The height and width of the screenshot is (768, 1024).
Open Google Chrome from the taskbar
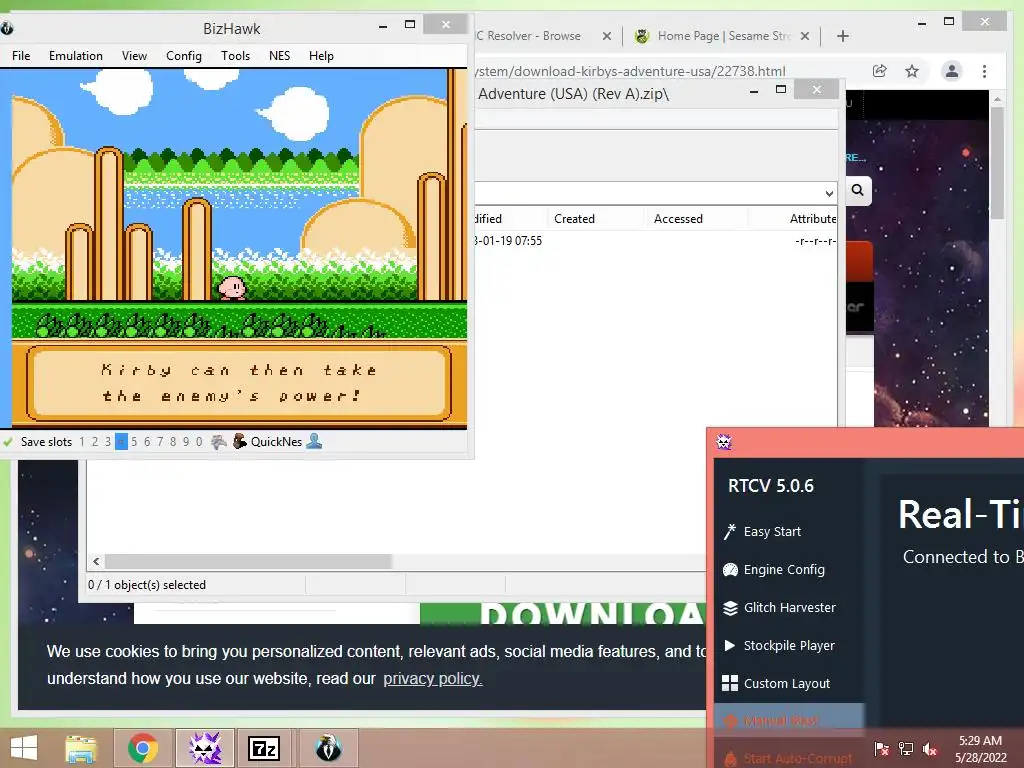[143, 748]
